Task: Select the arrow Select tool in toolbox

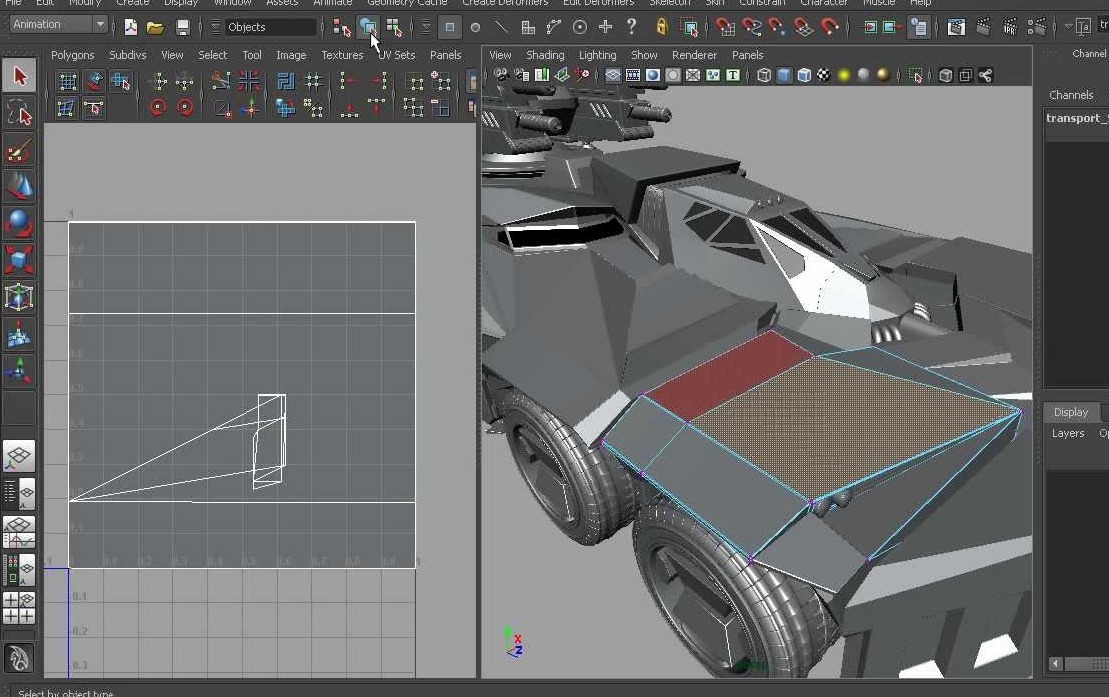Action: pyautogui.click(x=19, y=76)
